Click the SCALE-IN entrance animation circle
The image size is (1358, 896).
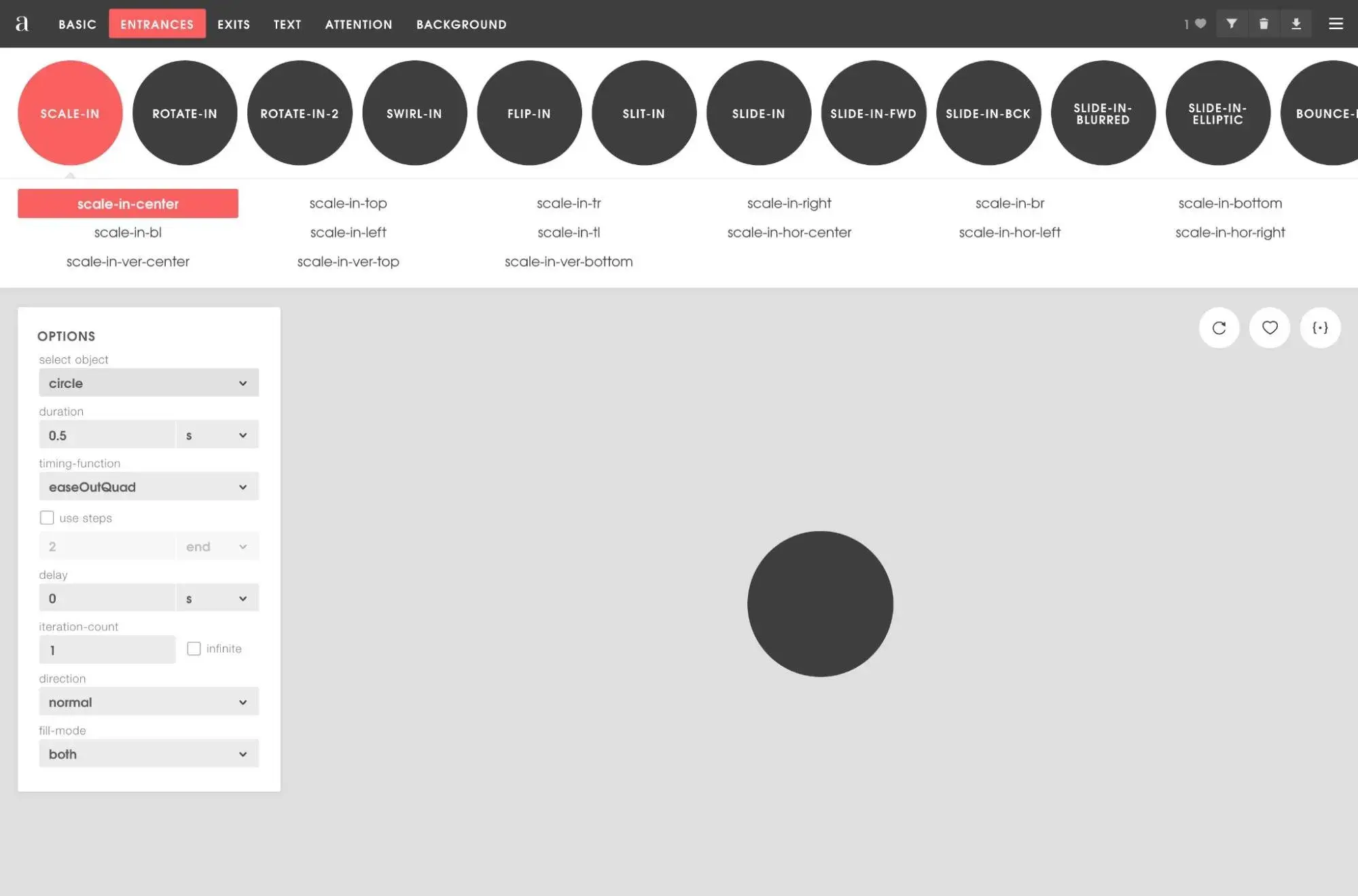(69, 113)
